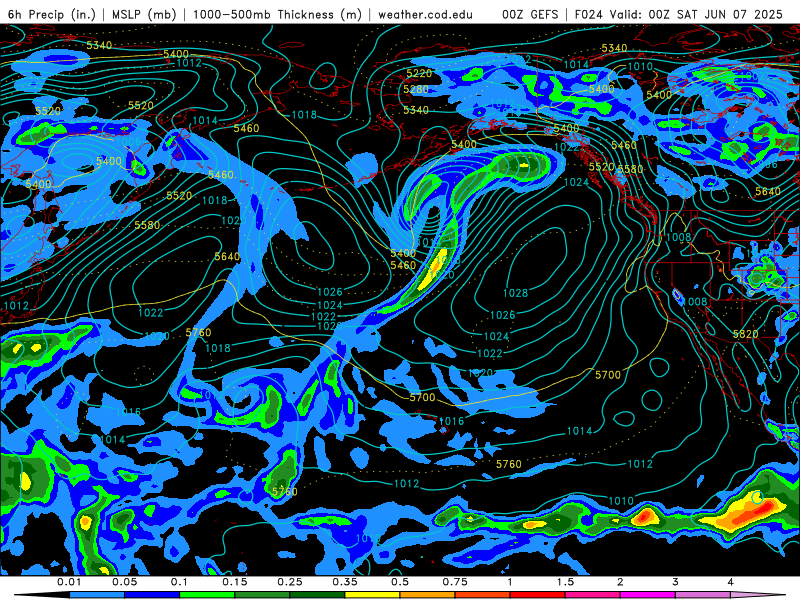Click the '0.75' legend scale label
This screenshot has width=800, height=600.
click(x=455, y=582)
